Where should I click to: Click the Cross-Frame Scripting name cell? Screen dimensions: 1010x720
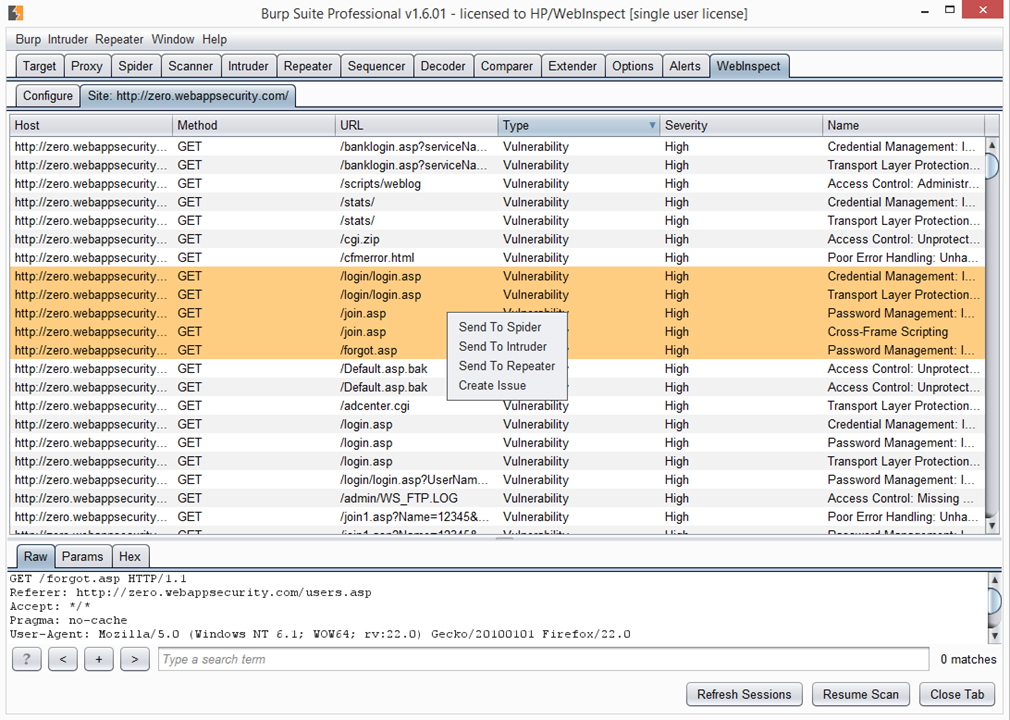(x=903, y=332)
